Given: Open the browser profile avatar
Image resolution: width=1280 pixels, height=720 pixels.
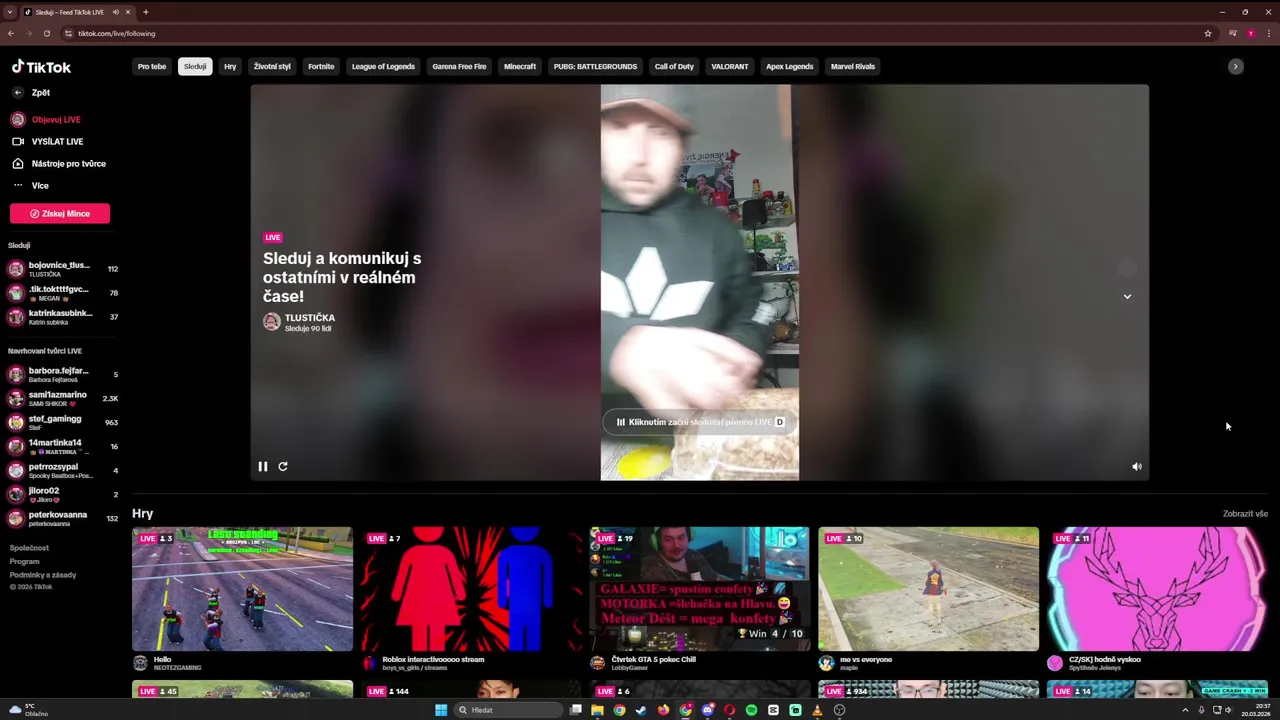Looking at the screenshot, I should [x=1250, y=33].
